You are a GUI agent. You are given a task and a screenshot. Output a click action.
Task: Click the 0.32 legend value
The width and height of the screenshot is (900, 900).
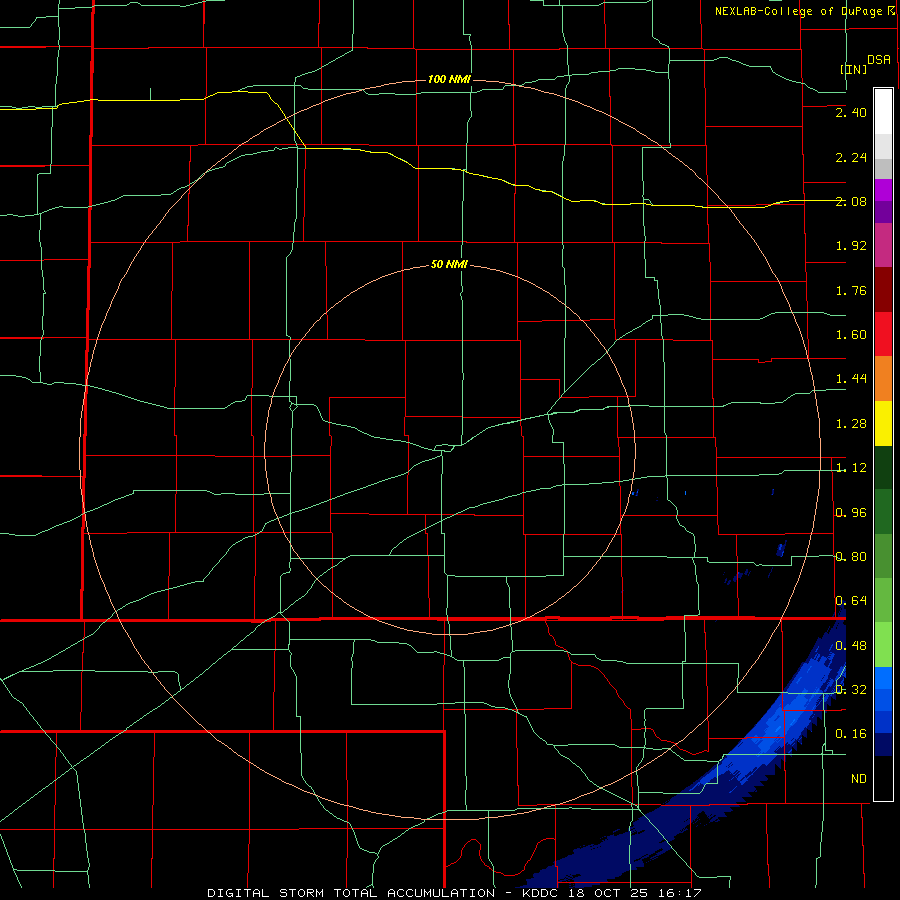click(x=851, y=690)
